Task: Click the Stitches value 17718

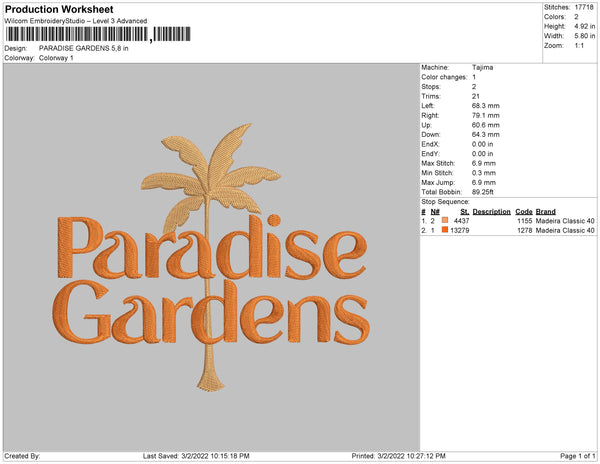Action: [x=584, y=7]
